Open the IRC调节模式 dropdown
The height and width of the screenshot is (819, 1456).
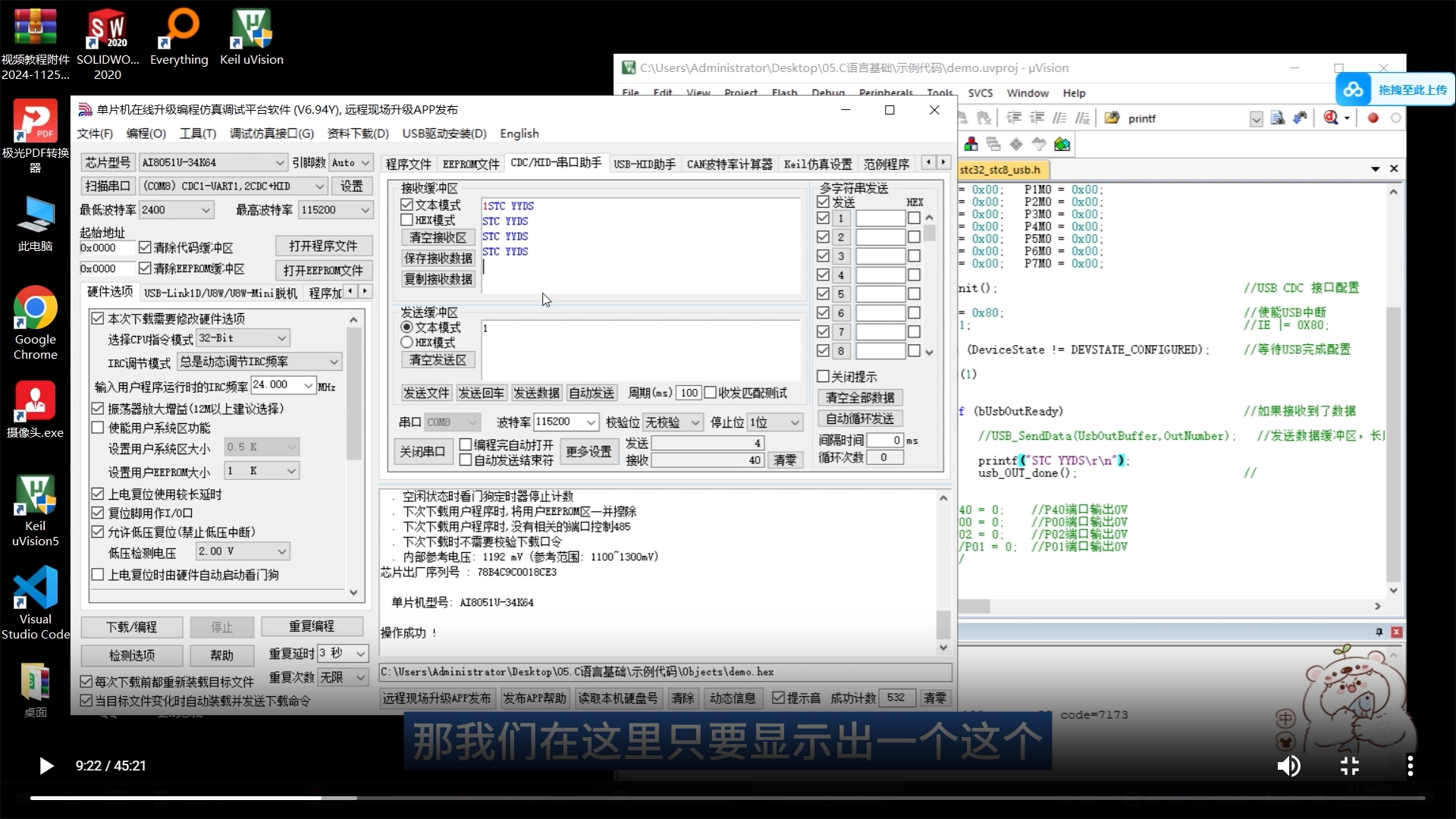259,362
